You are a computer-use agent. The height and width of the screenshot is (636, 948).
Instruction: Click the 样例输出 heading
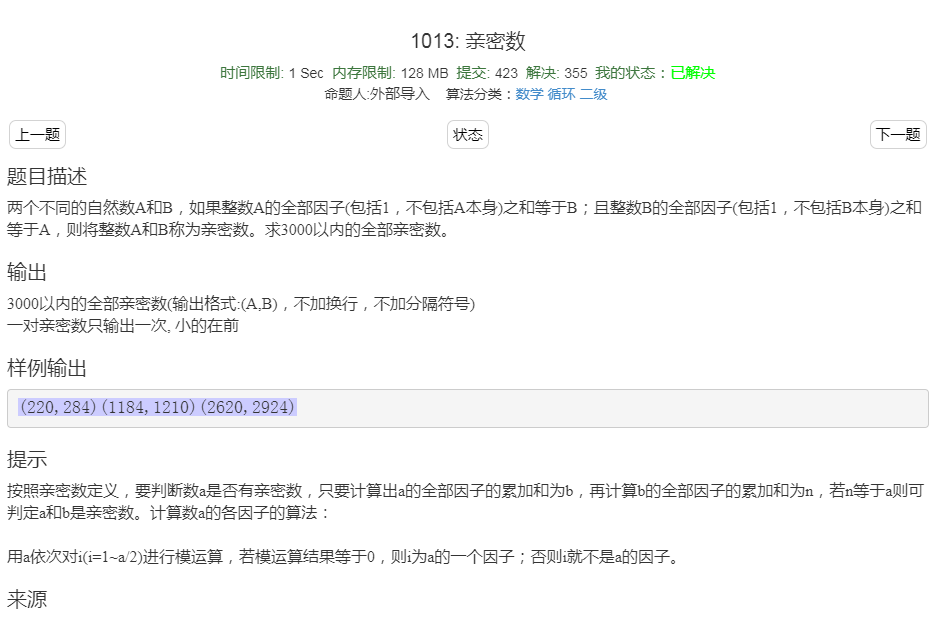47,368
